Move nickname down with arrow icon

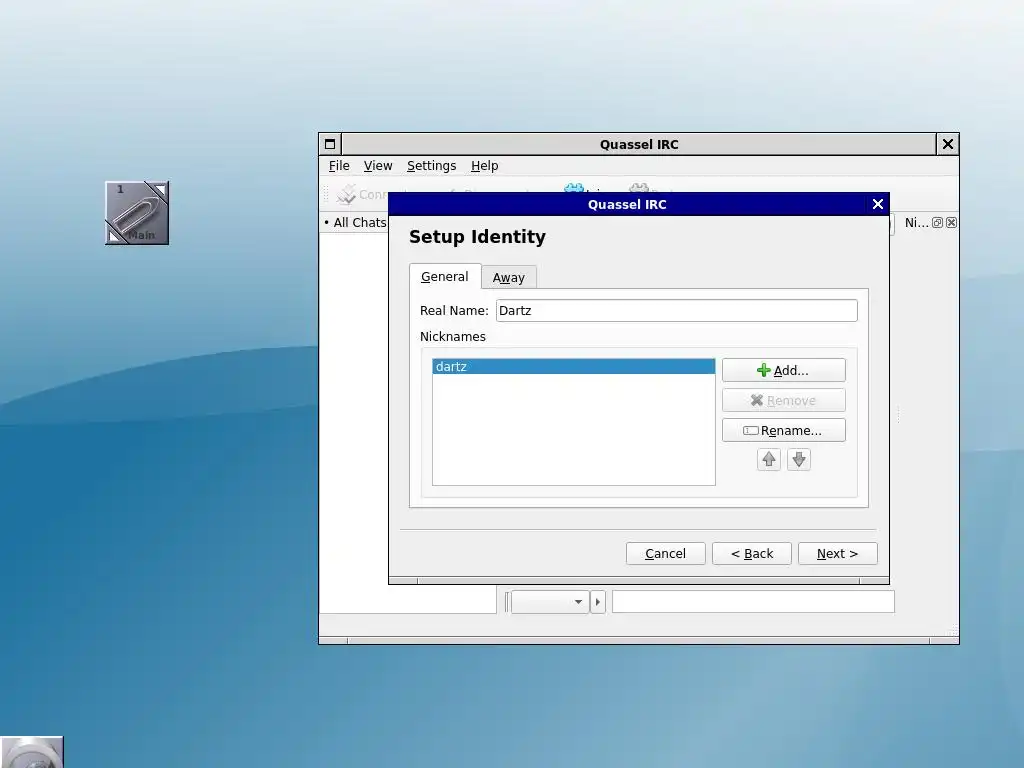[x=799, y=460]
